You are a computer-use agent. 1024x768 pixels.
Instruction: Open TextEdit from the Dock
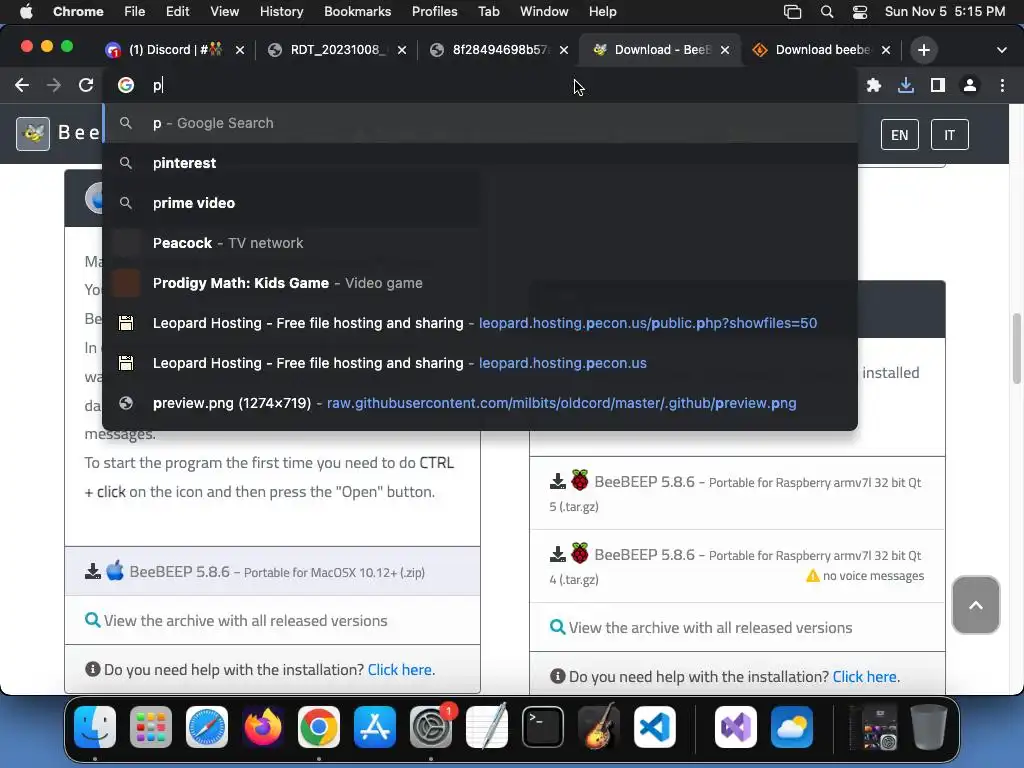487,727
